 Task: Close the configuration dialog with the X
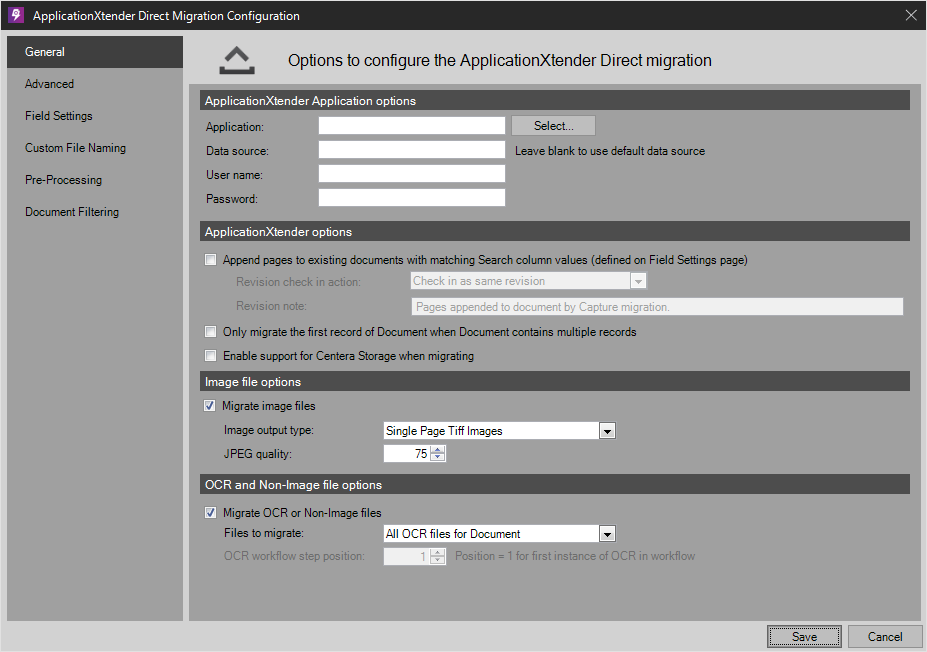click(x=910, y=14)
